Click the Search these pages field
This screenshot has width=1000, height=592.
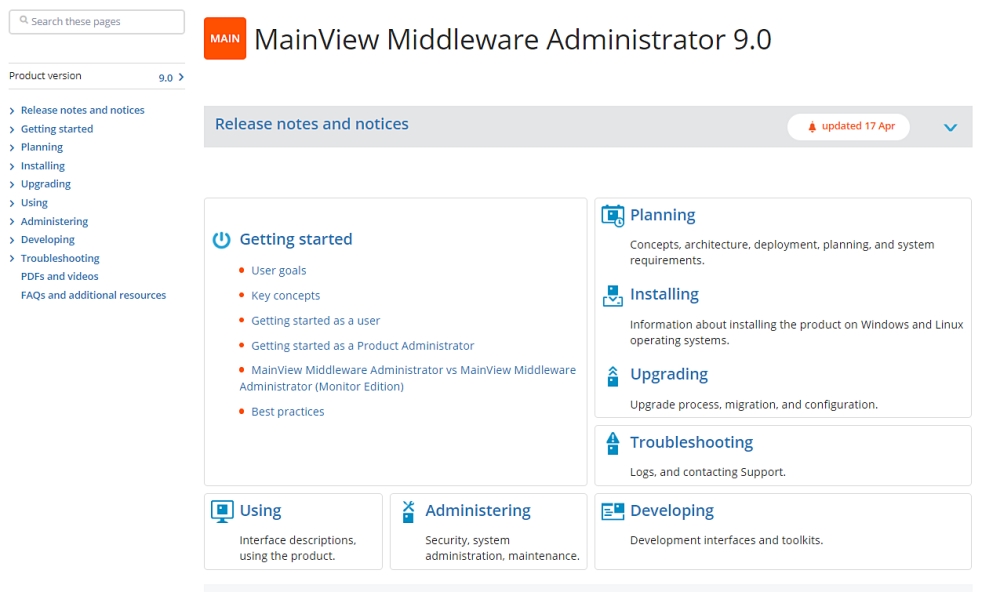pos(97,21)
